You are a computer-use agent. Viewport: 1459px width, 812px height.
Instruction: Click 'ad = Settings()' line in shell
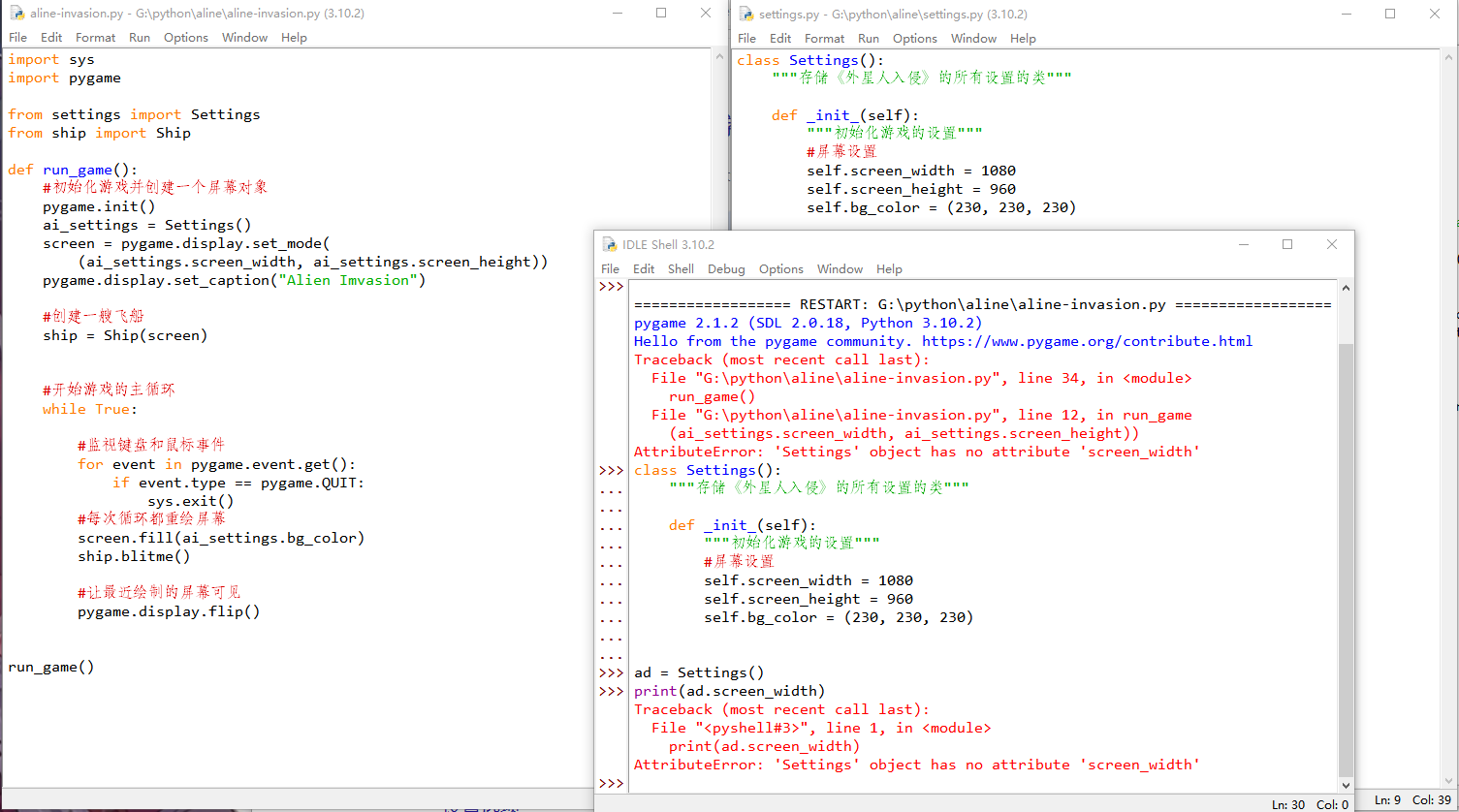[x=699, y=672]
